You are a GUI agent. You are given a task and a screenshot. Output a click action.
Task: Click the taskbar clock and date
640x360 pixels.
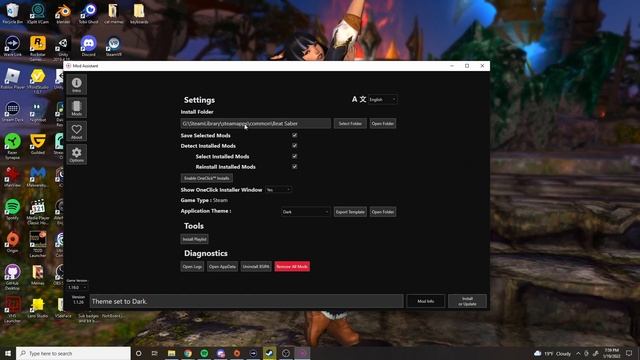[x=611, y=353]
